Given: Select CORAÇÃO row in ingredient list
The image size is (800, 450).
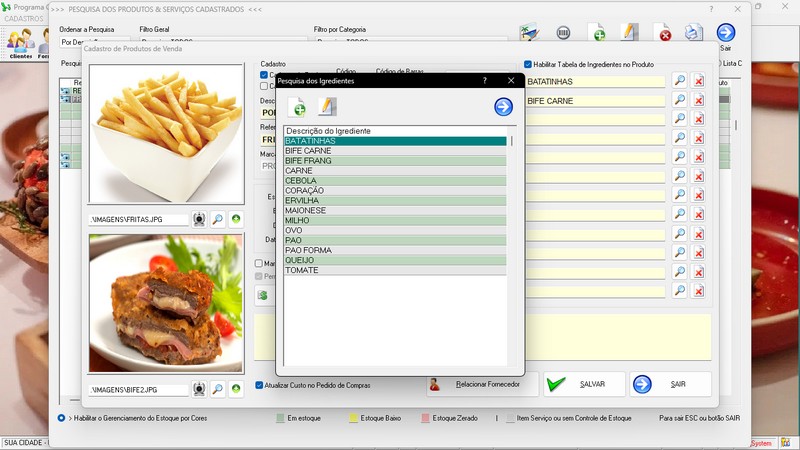Looking at the screenshot, I should [x=395, y=191].
